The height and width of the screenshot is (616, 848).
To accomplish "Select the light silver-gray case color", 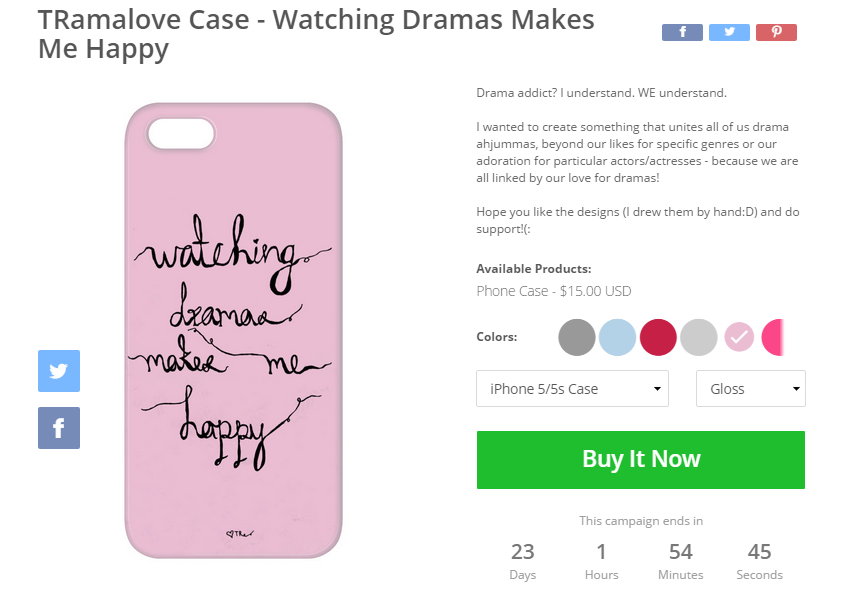I will click(699, 337).
